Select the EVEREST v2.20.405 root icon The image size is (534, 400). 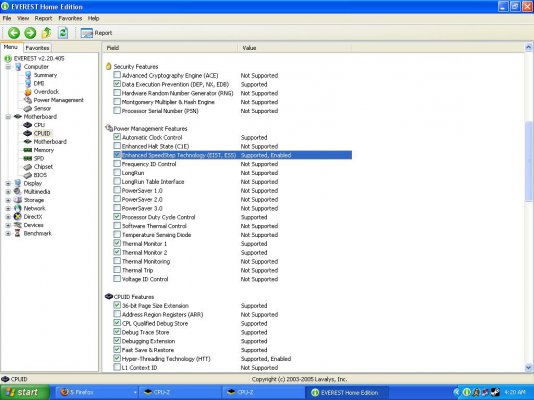click(x=8, y=59)
